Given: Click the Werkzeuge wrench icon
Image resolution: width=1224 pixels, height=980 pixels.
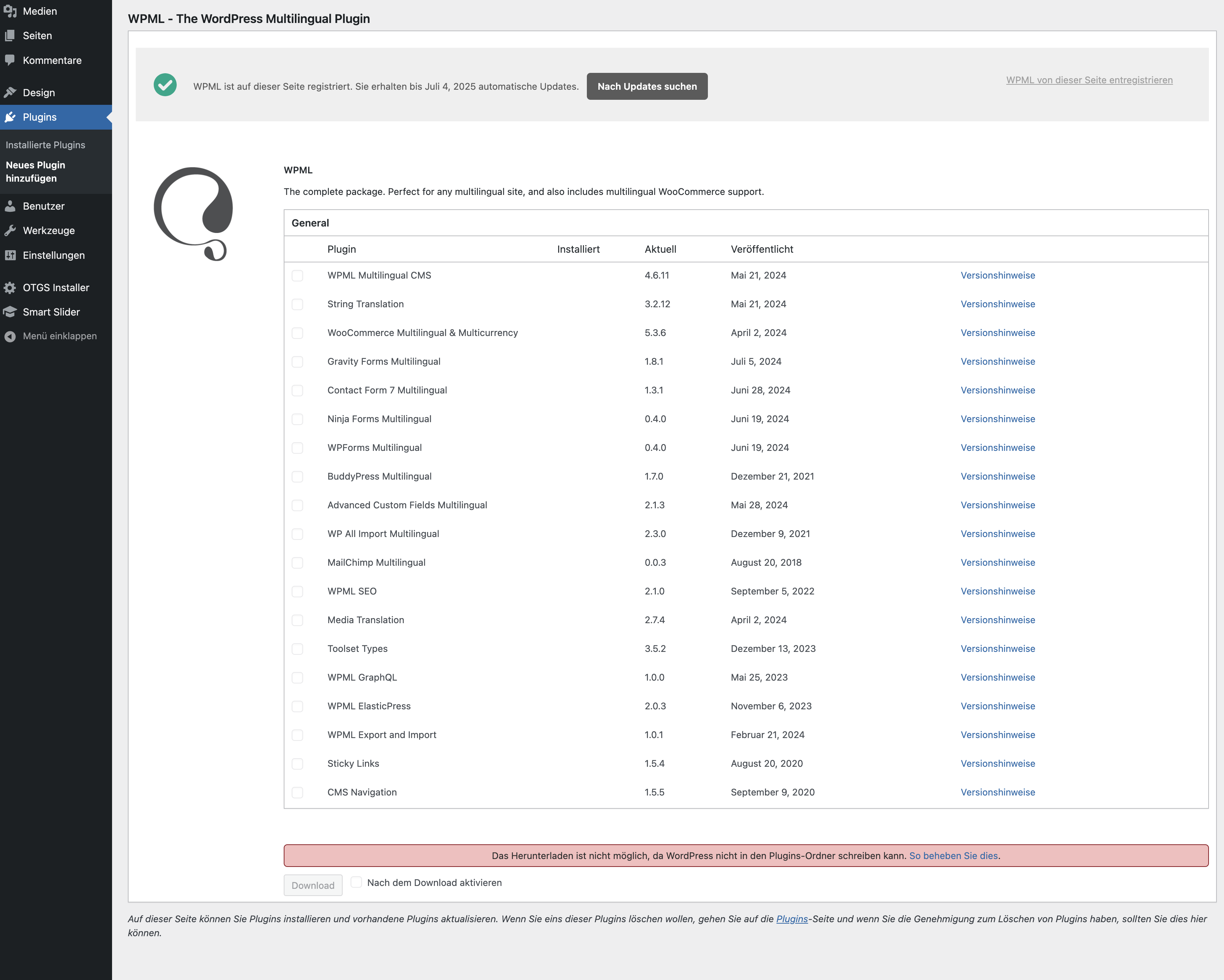Looking at the screenshot, I should click(x=10, y=230).
